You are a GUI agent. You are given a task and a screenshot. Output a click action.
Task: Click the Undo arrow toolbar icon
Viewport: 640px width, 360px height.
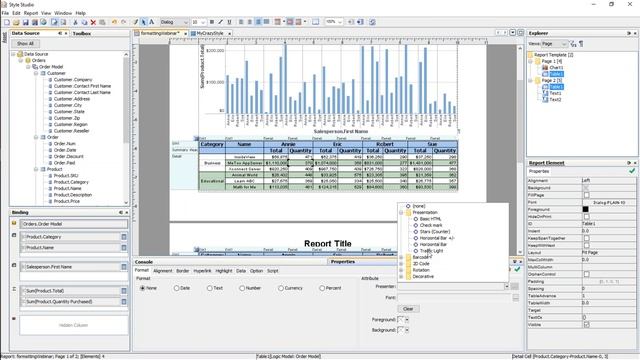pos(114,22)
